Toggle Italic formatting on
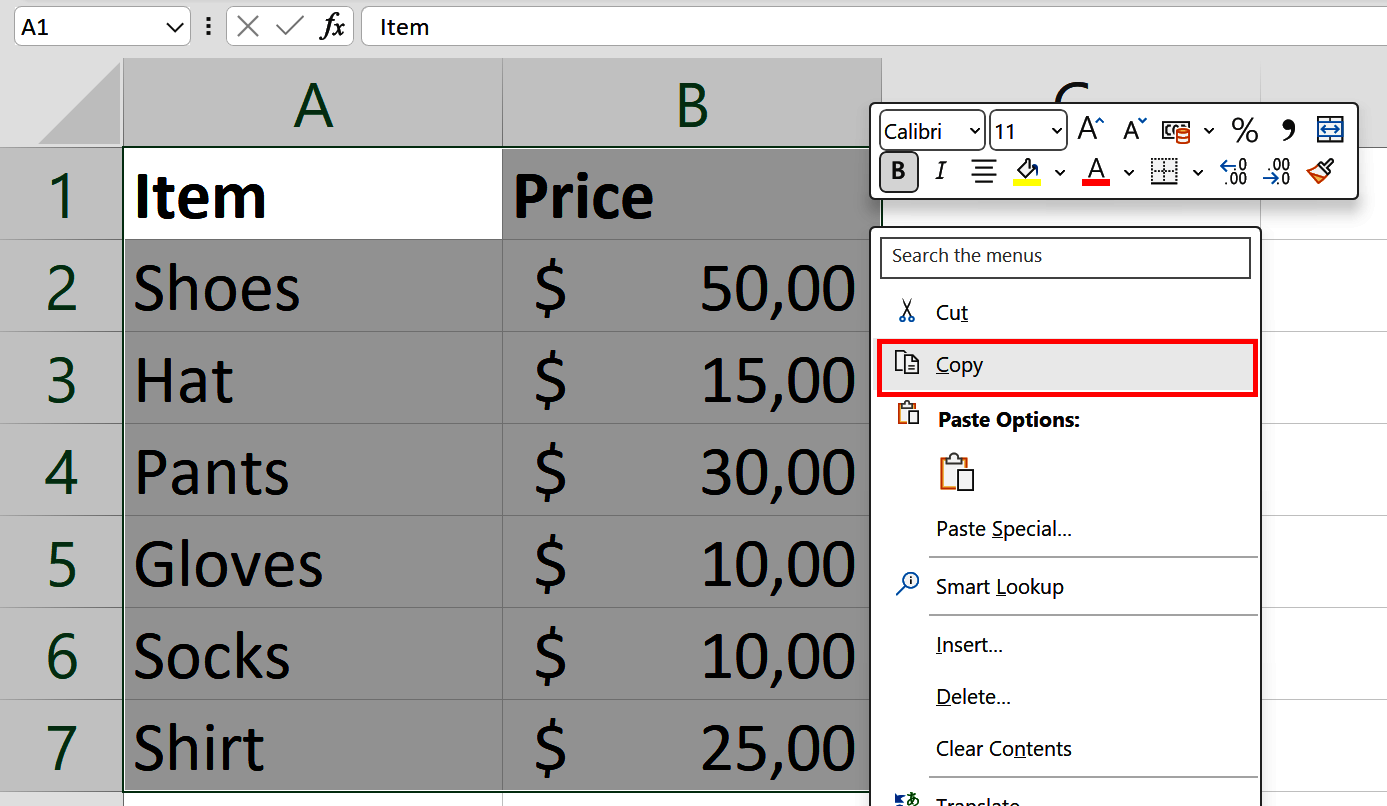1387x806 pixels. point(939,171)
